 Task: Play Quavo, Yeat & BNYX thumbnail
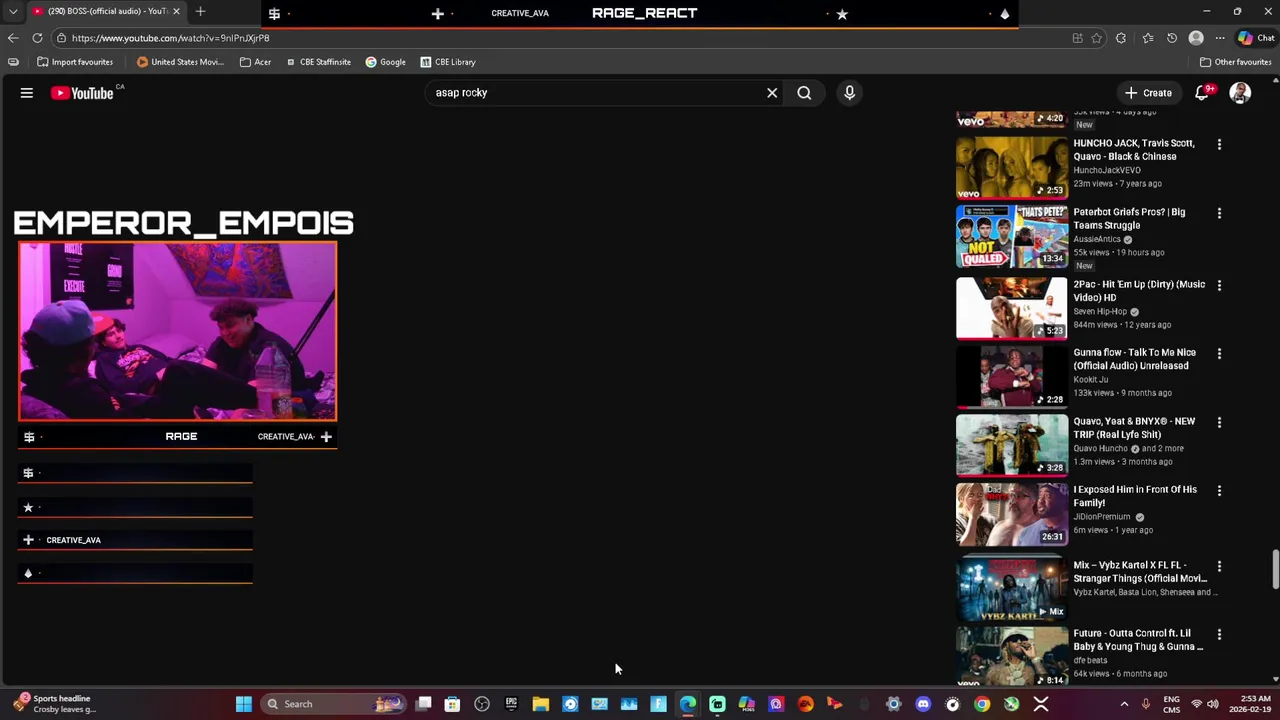pos(1012,445)
